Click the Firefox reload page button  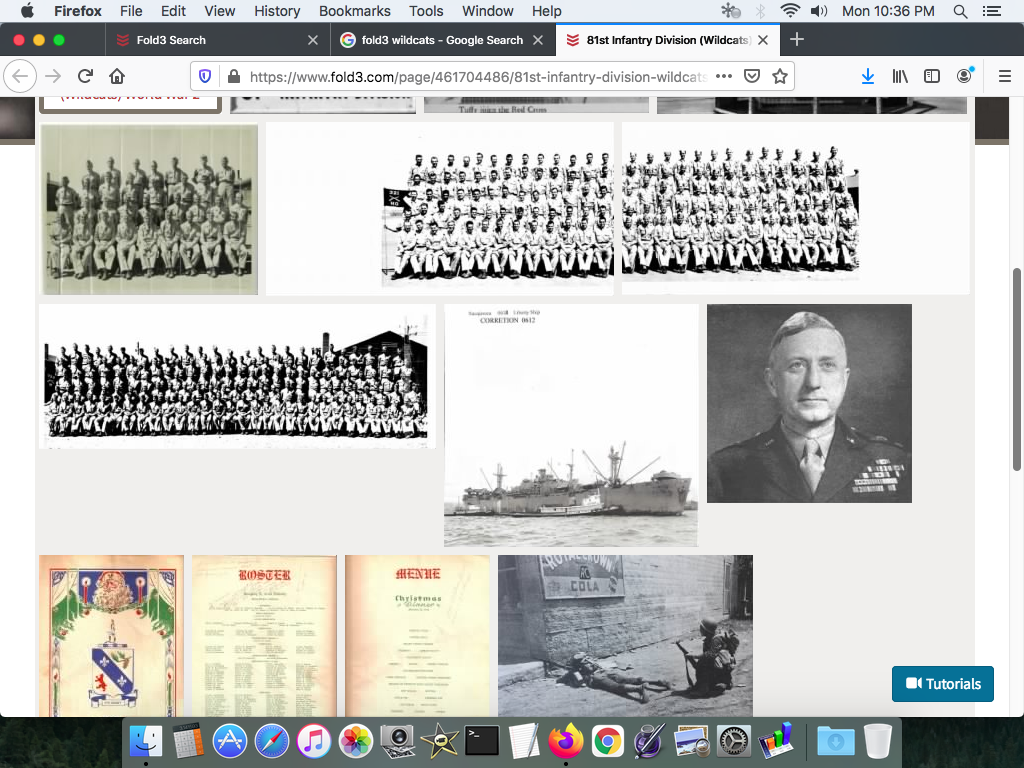pyautogui.click(x=85, y=76)
